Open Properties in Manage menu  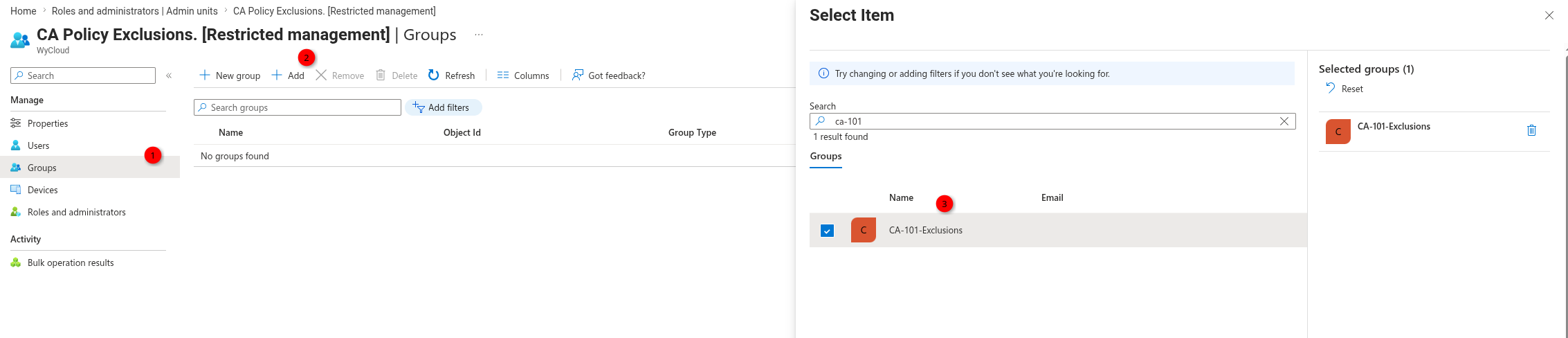click(x=48, y=123)
